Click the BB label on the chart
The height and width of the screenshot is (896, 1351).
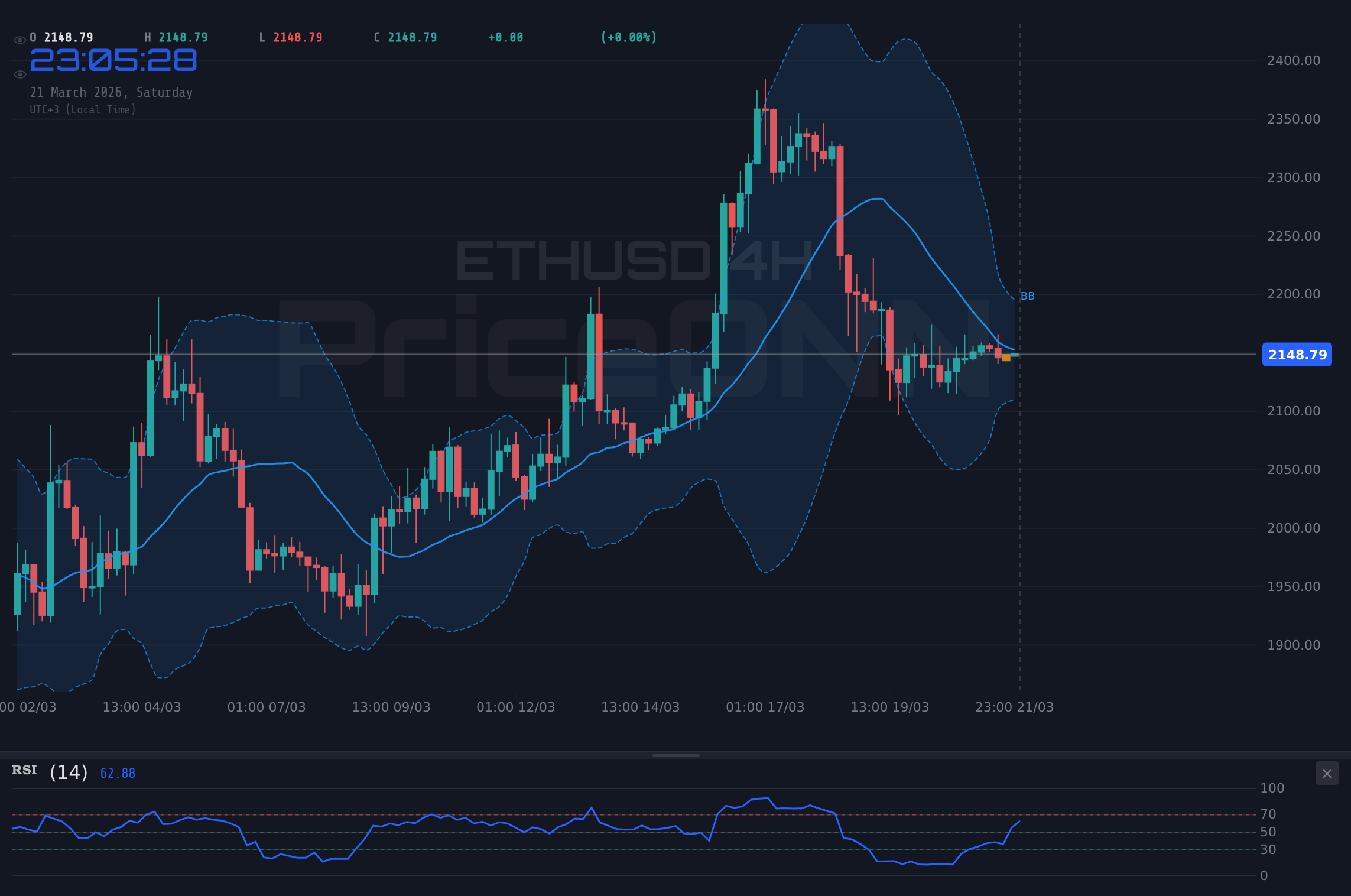(1028, 296)
